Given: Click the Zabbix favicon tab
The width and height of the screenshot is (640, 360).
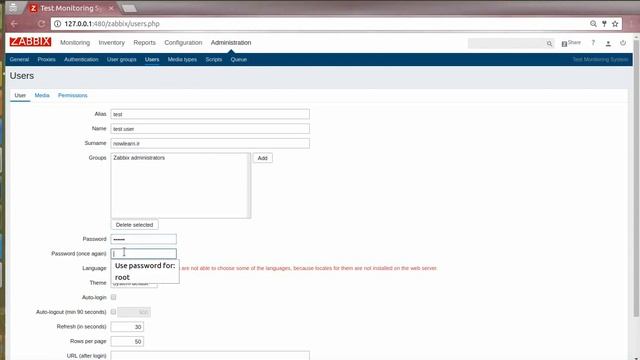Looking at the screenshot, I should pyautogui.click(x=33, y=8).
